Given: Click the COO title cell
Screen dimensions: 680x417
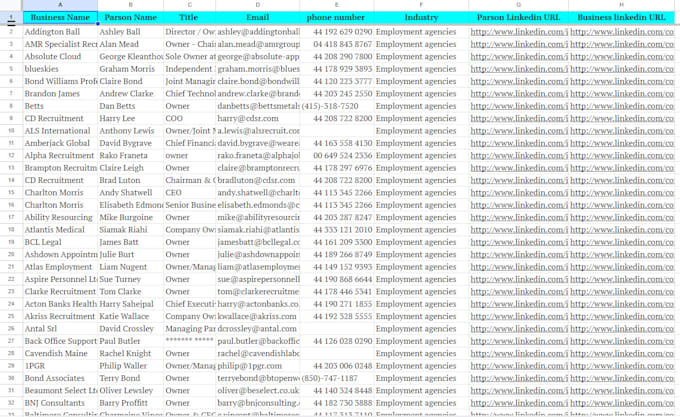Looking at the screenshot, I should pyautogui.click(x=189, y=118).
